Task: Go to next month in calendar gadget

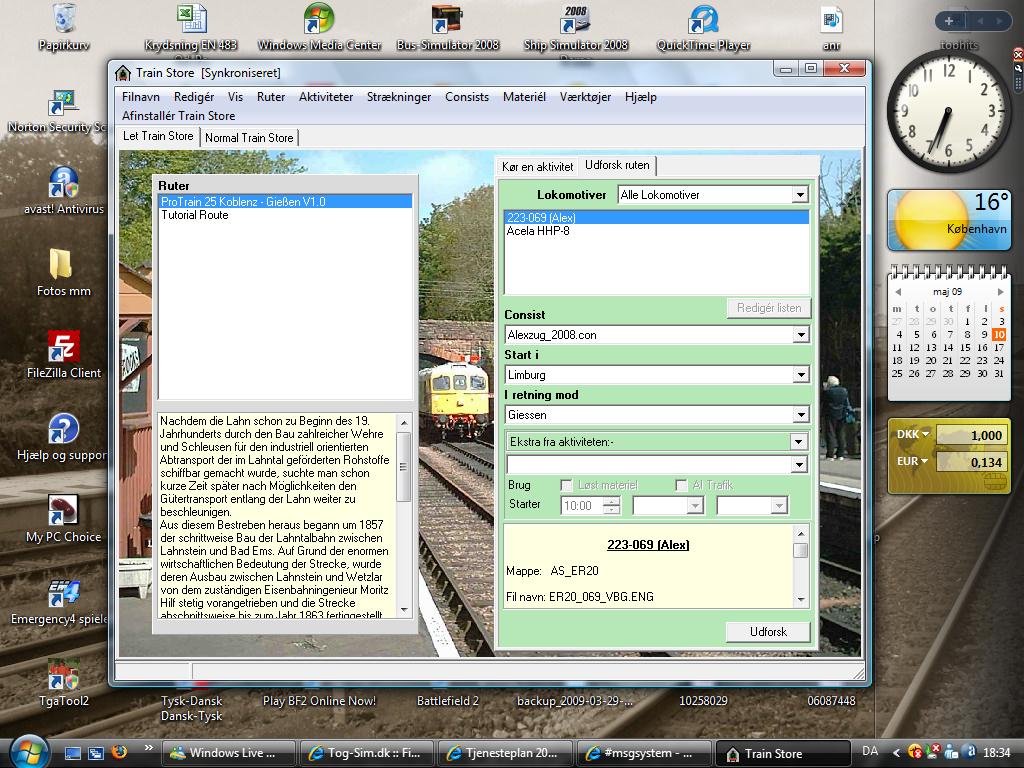Action: (1000, 292)
